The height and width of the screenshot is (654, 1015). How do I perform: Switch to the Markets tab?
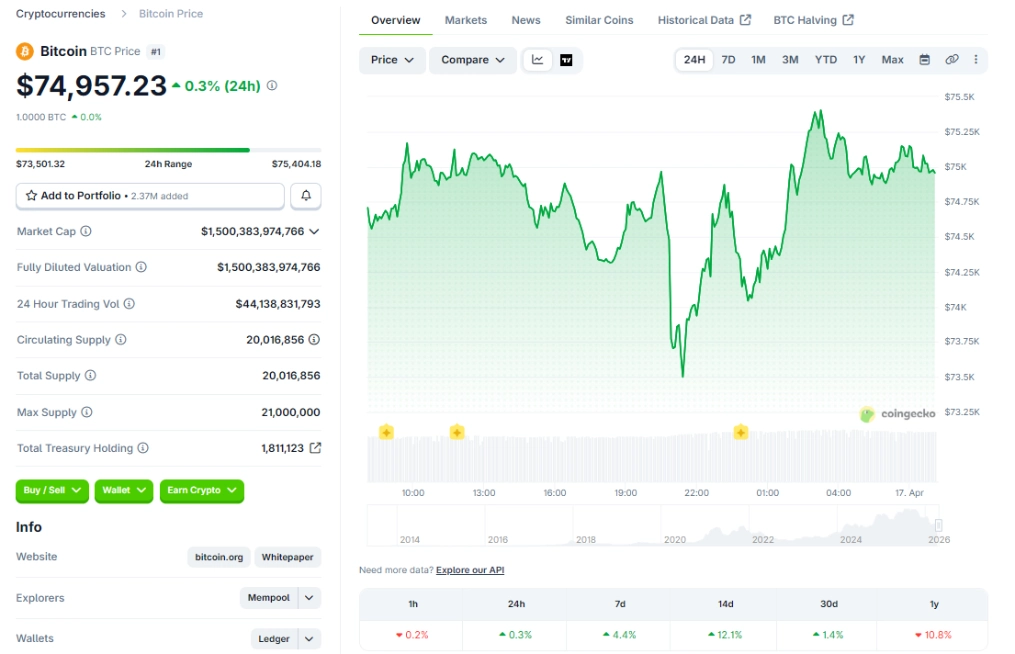coord(465,19)
